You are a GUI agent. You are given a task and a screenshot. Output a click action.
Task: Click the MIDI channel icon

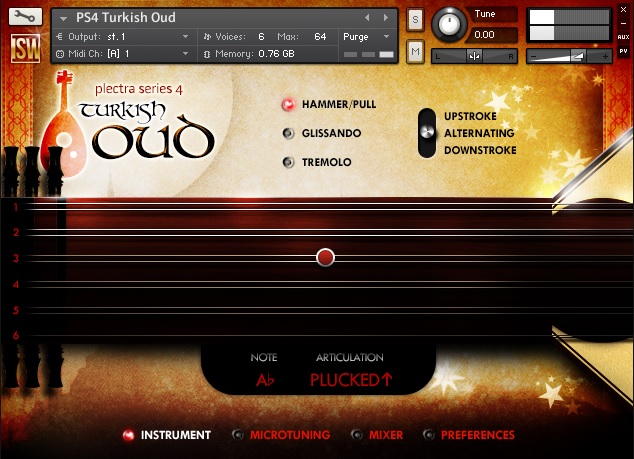point(60,54)
